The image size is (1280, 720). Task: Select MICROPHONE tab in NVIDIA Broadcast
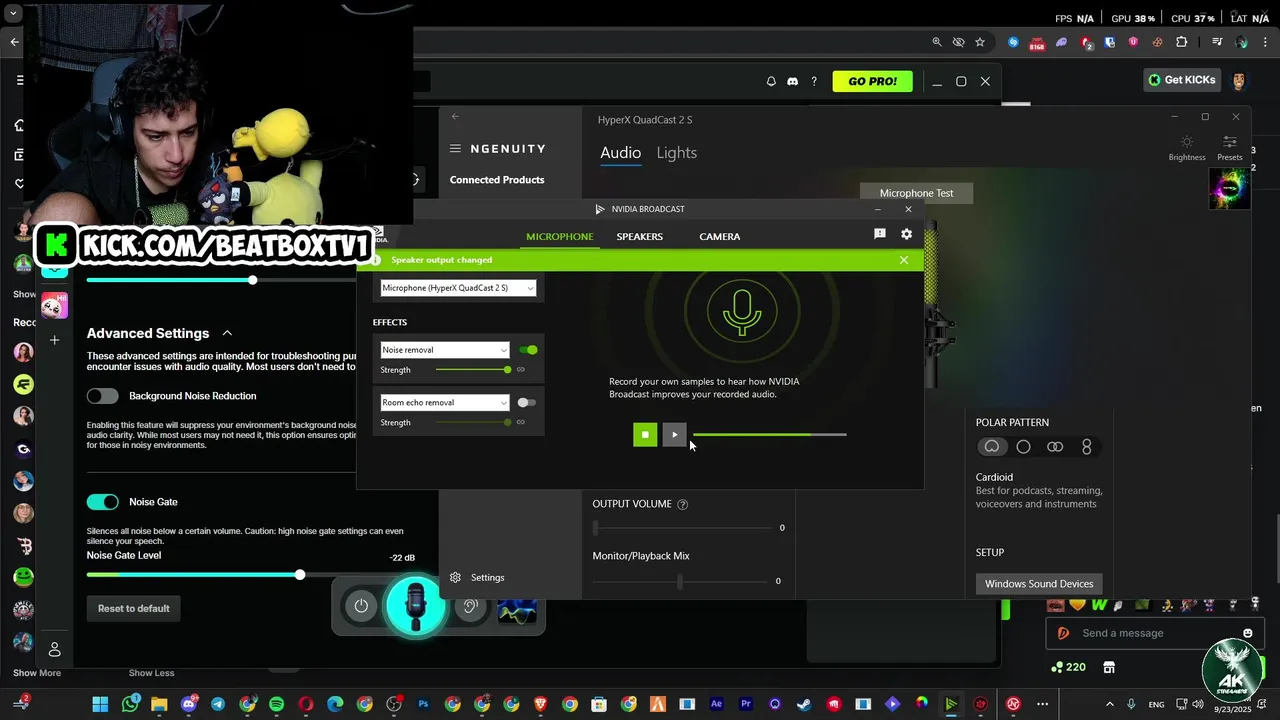tap(560, 237)
